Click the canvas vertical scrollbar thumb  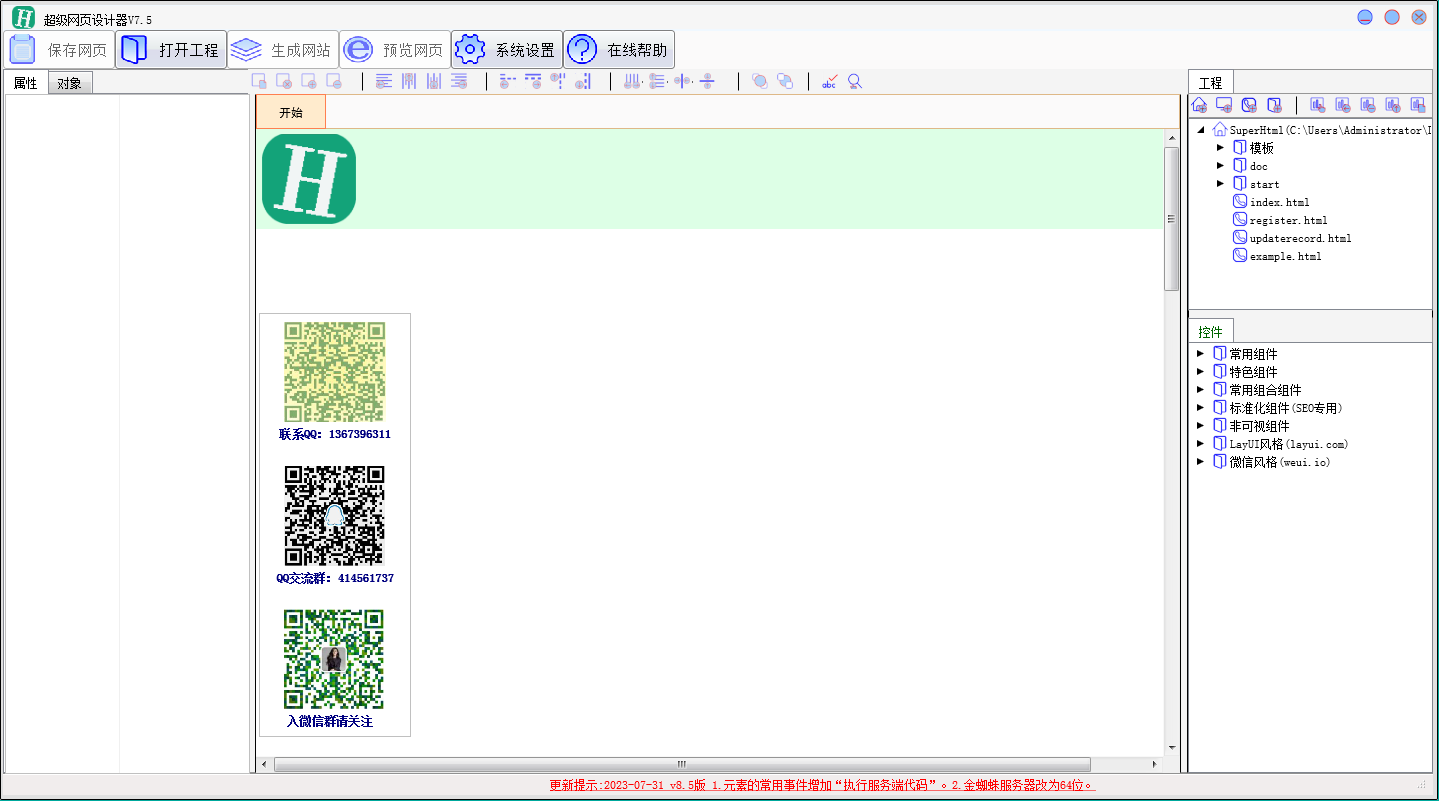pyautogui.click(x=1172, y=219)
